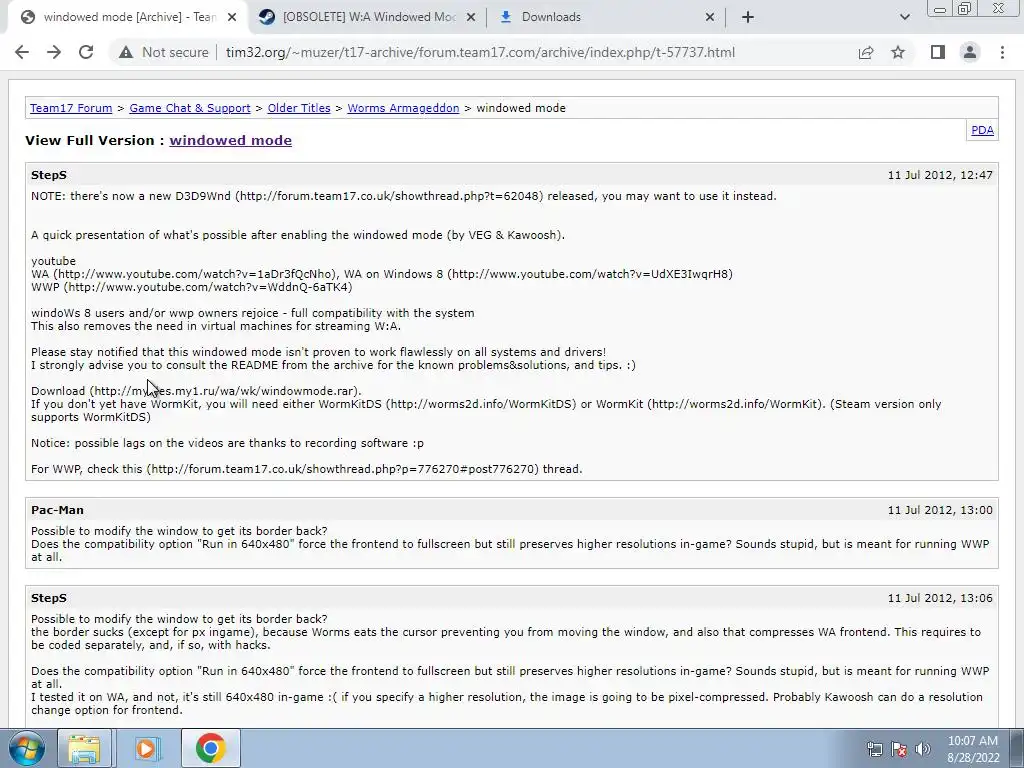Open the volume speaker tray icon

[x=923, y=749]
